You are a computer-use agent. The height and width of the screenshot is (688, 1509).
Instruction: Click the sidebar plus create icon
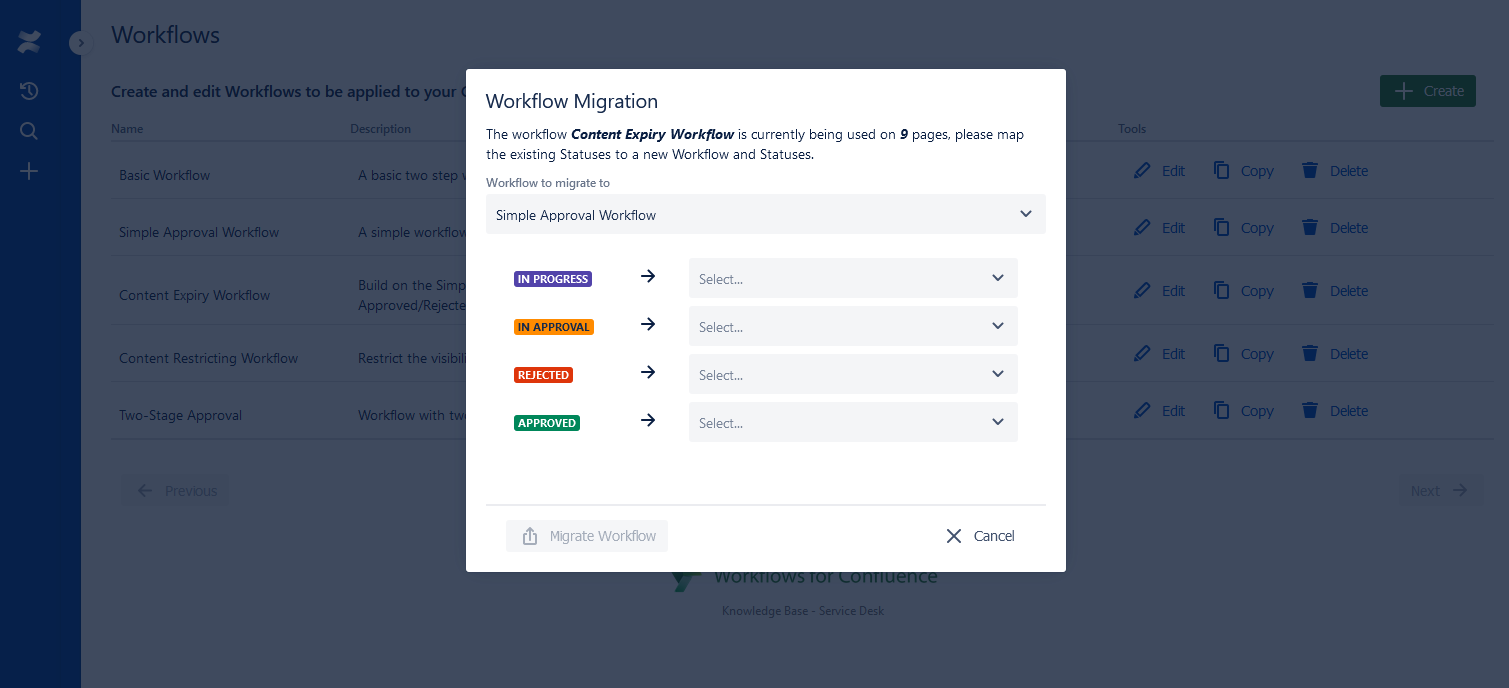29,171
